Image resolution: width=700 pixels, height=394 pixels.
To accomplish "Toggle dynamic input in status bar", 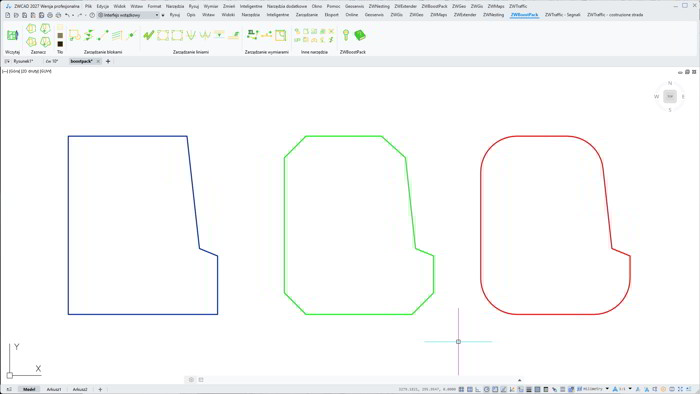I will pos(521,389).
